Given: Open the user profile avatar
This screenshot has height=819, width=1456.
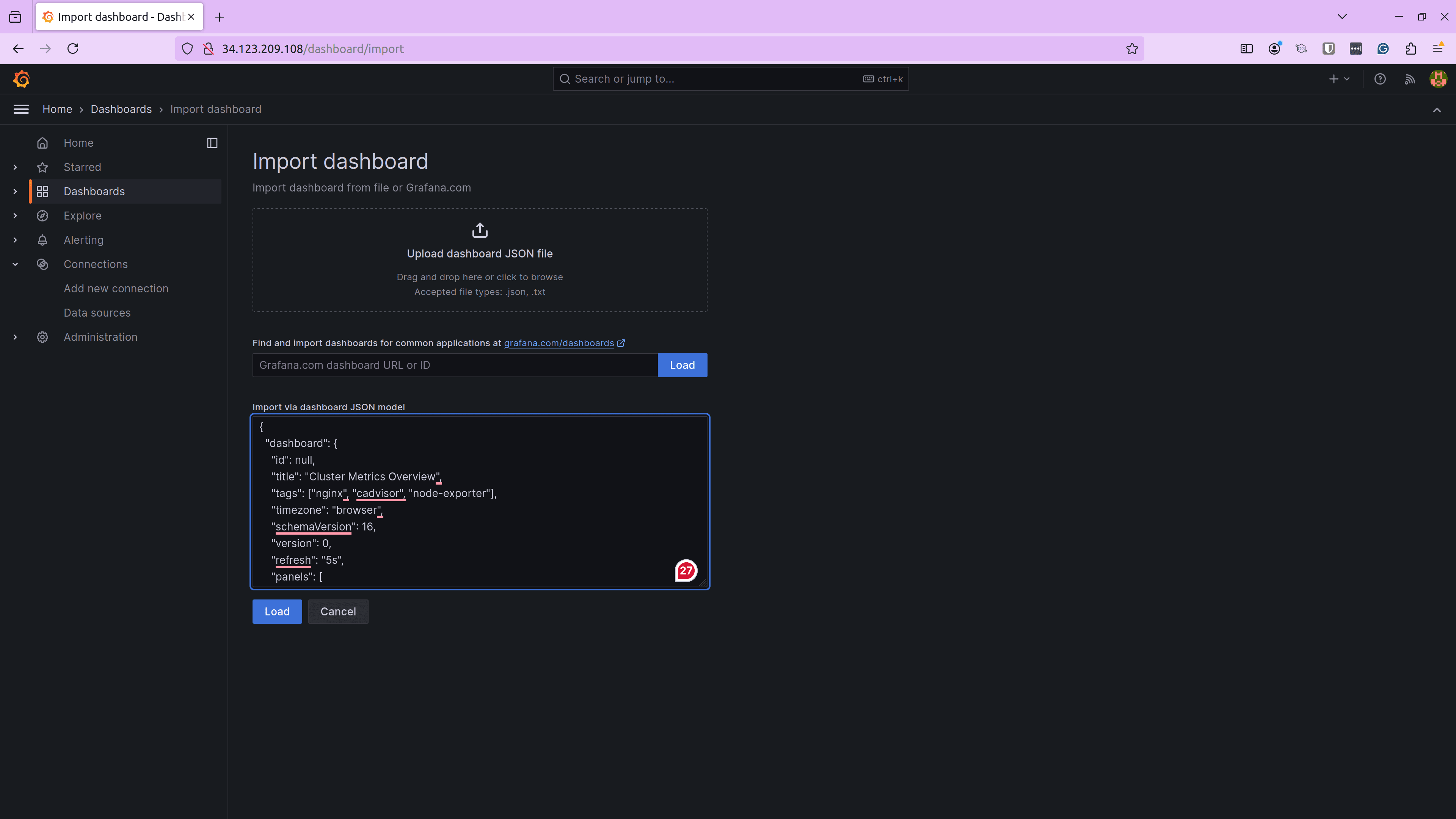Looking at the screenshot, I should point(1438,79).
